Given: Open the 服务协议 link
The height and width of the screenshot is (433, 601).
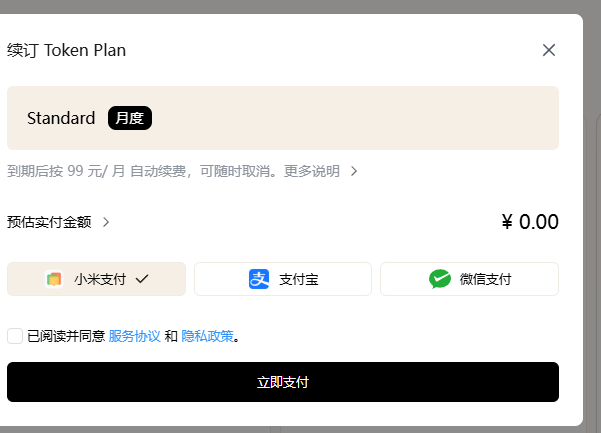Looking at the screenshot, I should point(135,336).
